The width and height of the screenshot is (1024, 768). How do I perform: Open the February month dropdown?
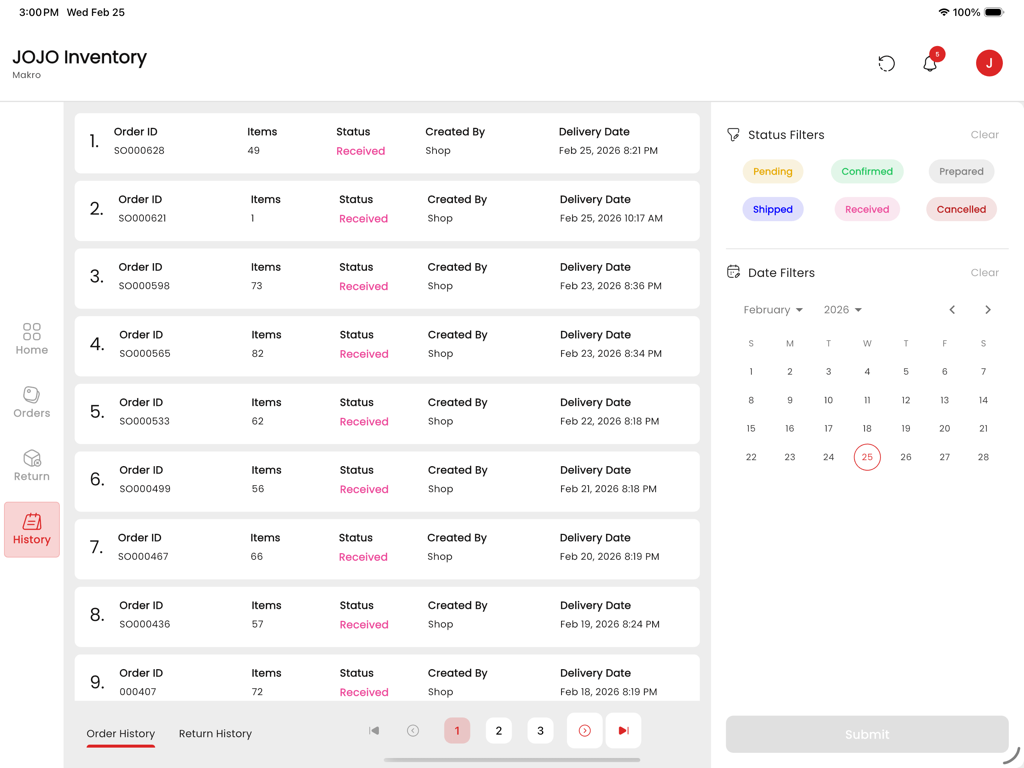point(773,310)
